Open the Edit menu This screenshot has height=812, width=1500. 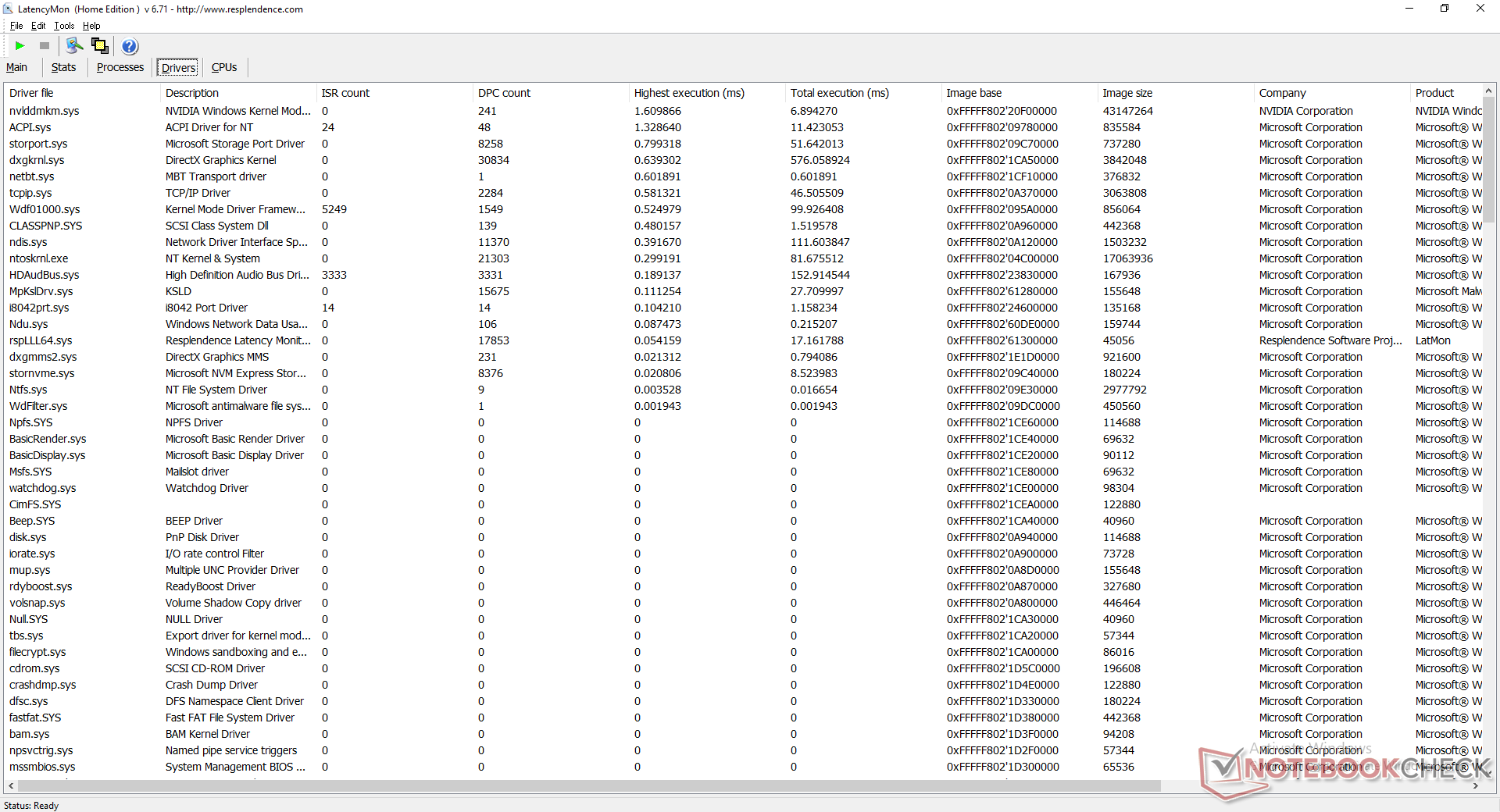pos(38,26)
